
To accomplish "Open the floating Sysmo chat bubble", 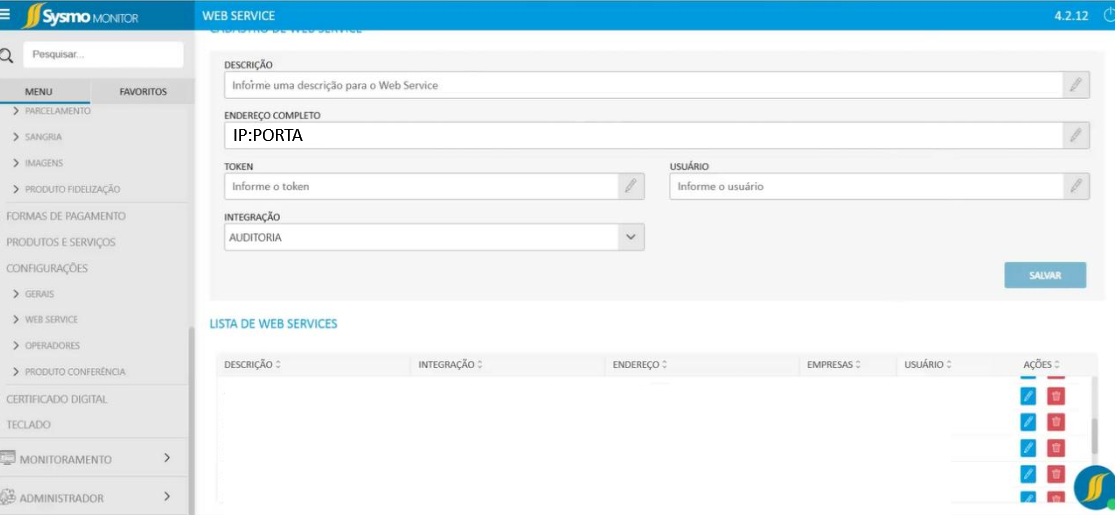I will click(x=1096, y=489).
